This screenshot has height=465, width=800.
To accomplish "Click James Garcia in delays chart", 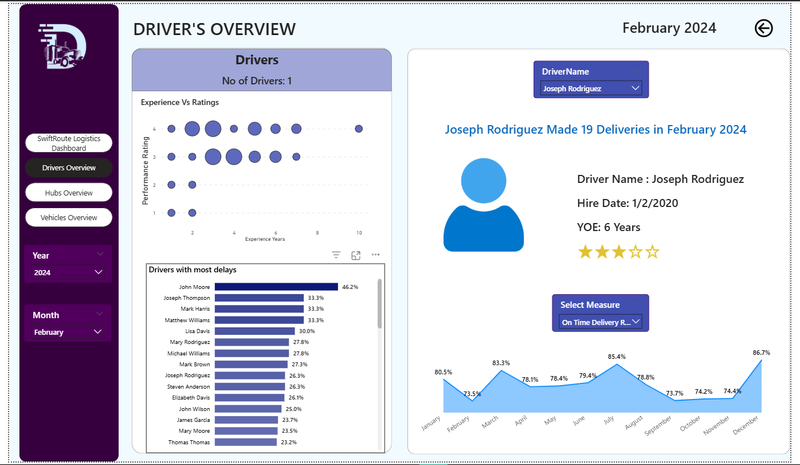I will click(193, 420).
